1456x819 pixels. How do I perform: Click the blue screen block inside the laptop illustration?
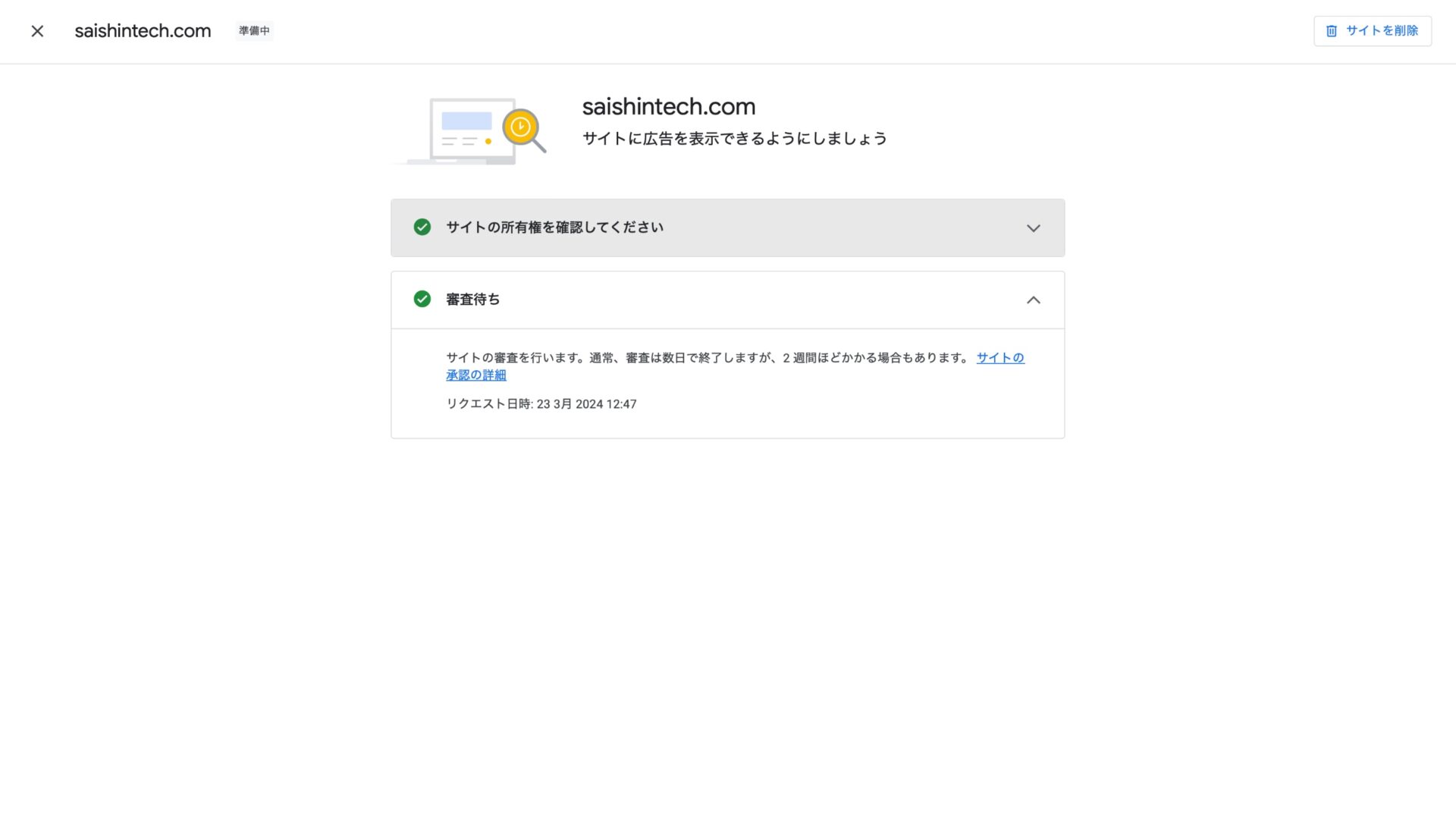(x=466, y=121)
